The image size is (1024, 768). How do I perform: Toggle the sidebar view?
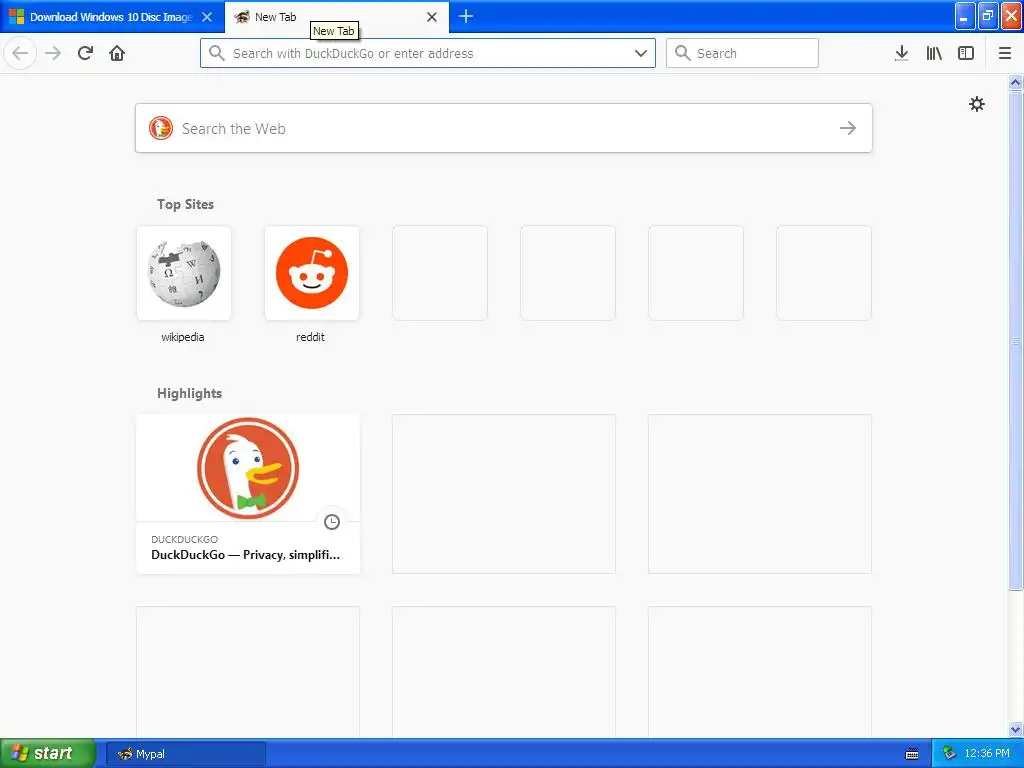(966, 53)
